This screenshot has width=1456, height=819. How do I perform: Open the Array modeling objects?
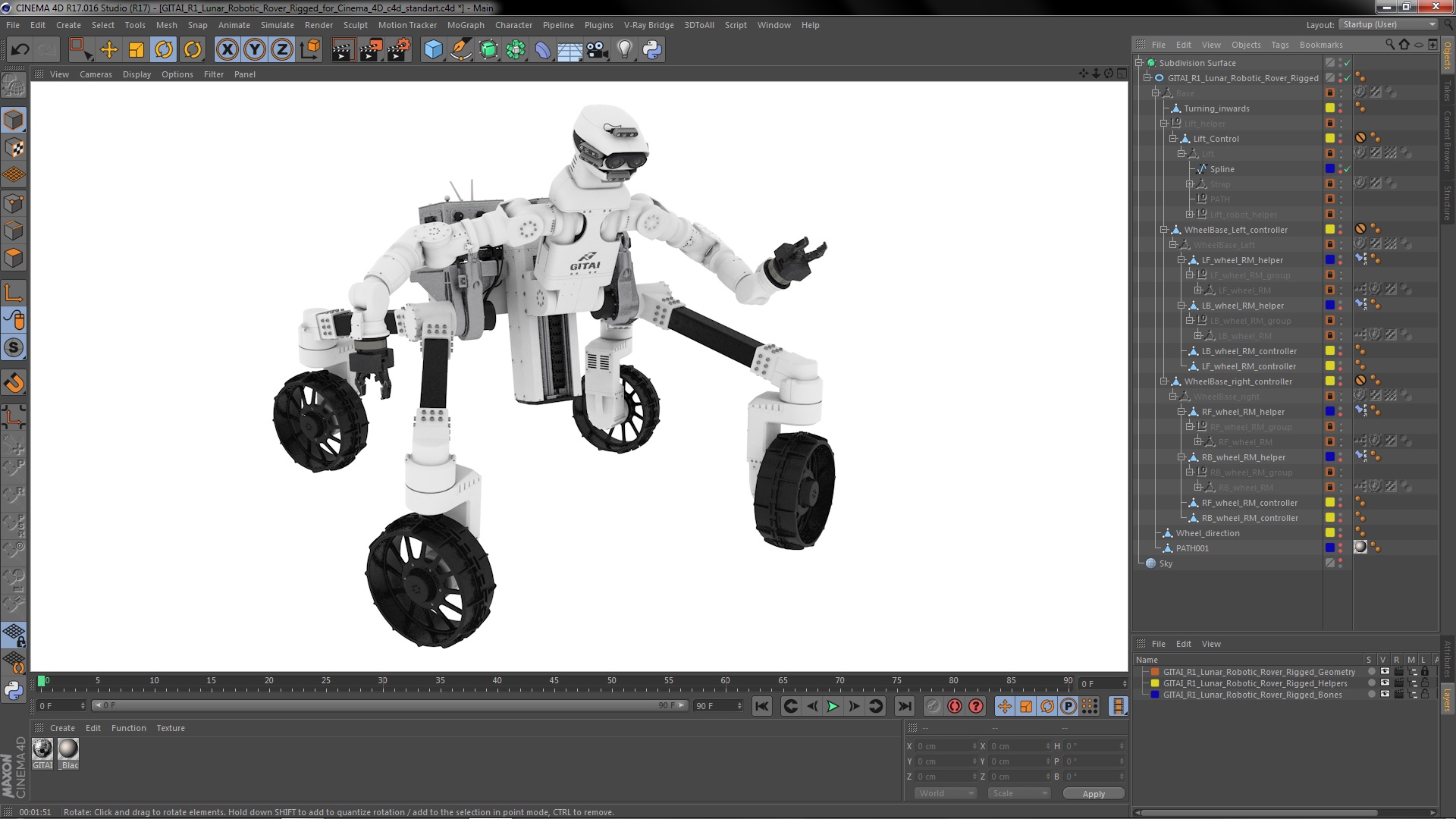516,50
